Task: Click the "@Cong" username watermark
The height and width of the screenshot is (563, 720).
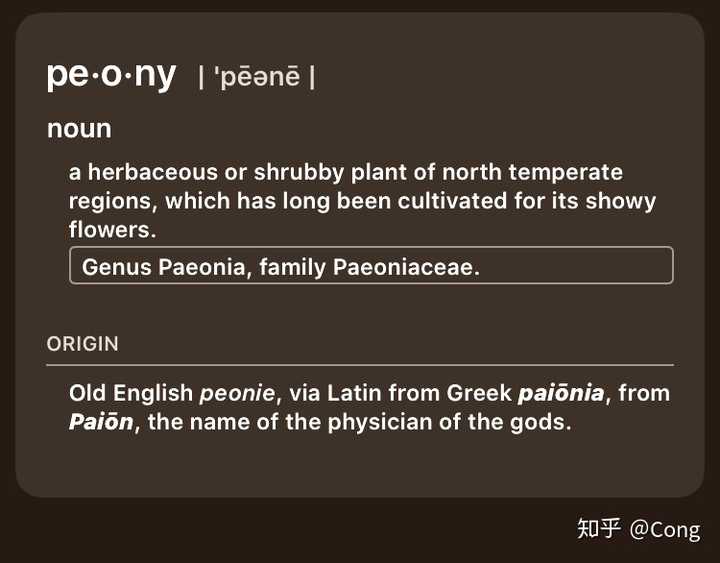Action: tap(665, 529)
